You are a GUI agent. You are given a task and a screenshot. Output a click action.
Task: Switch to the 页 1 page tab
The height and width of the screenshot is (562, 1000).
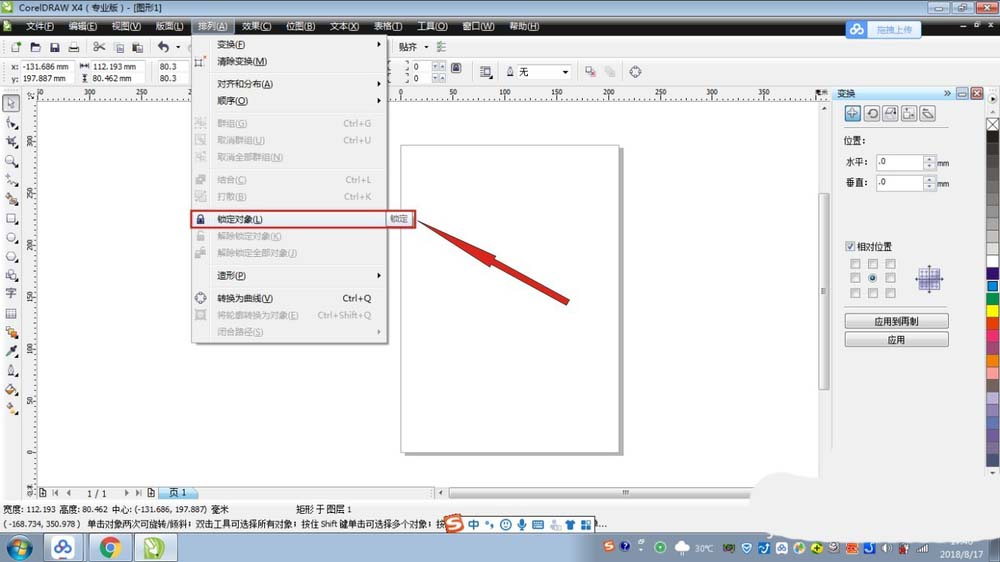[x=177, y=492]
